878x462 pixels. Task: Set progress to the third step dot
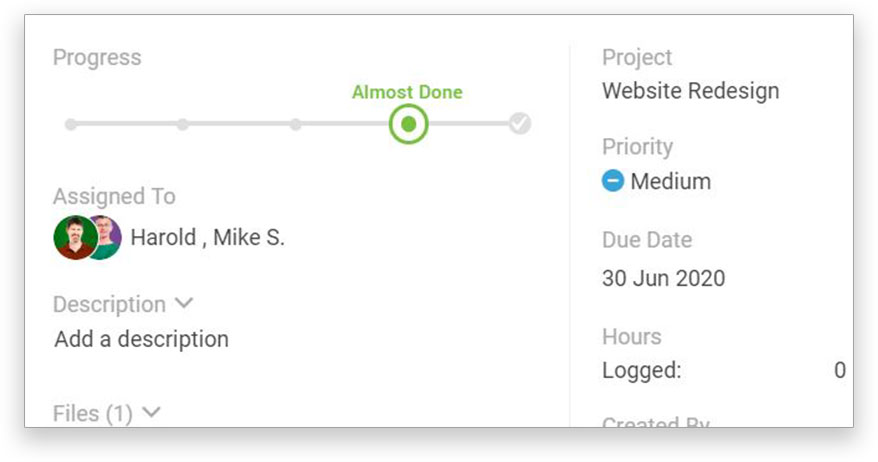tap(296, 124)
